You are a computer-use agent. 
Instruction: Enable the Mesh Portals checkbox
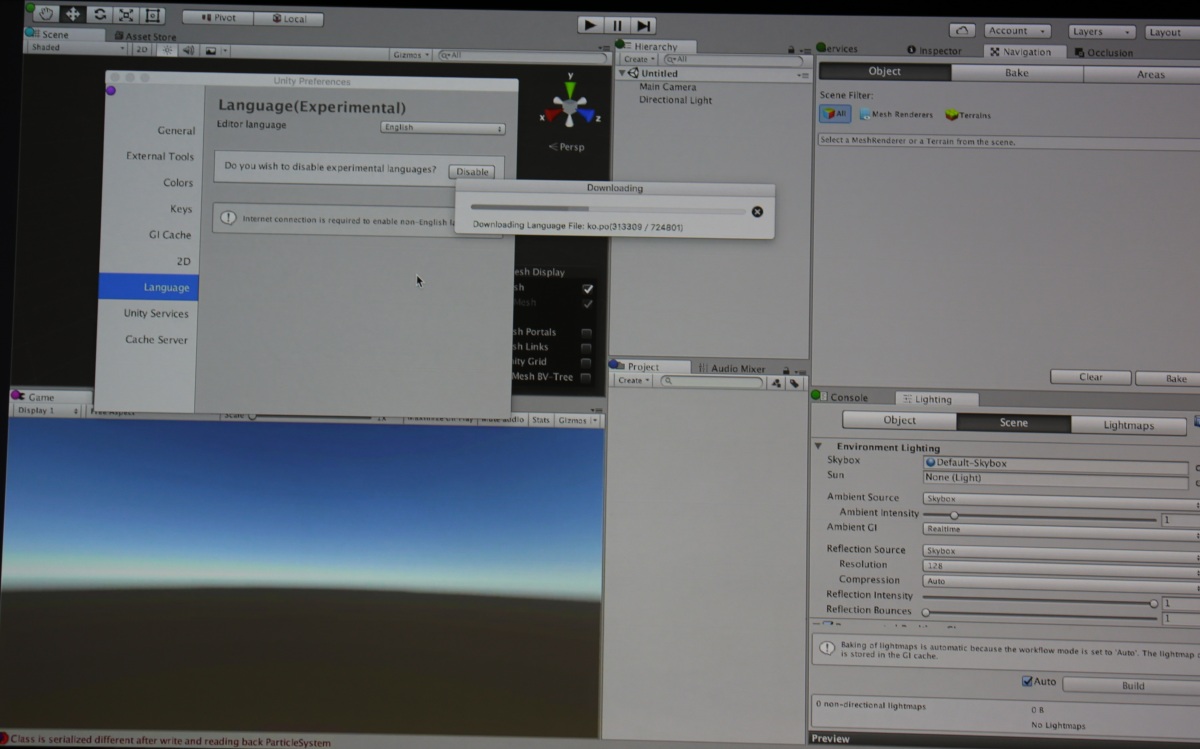(586, 333)
